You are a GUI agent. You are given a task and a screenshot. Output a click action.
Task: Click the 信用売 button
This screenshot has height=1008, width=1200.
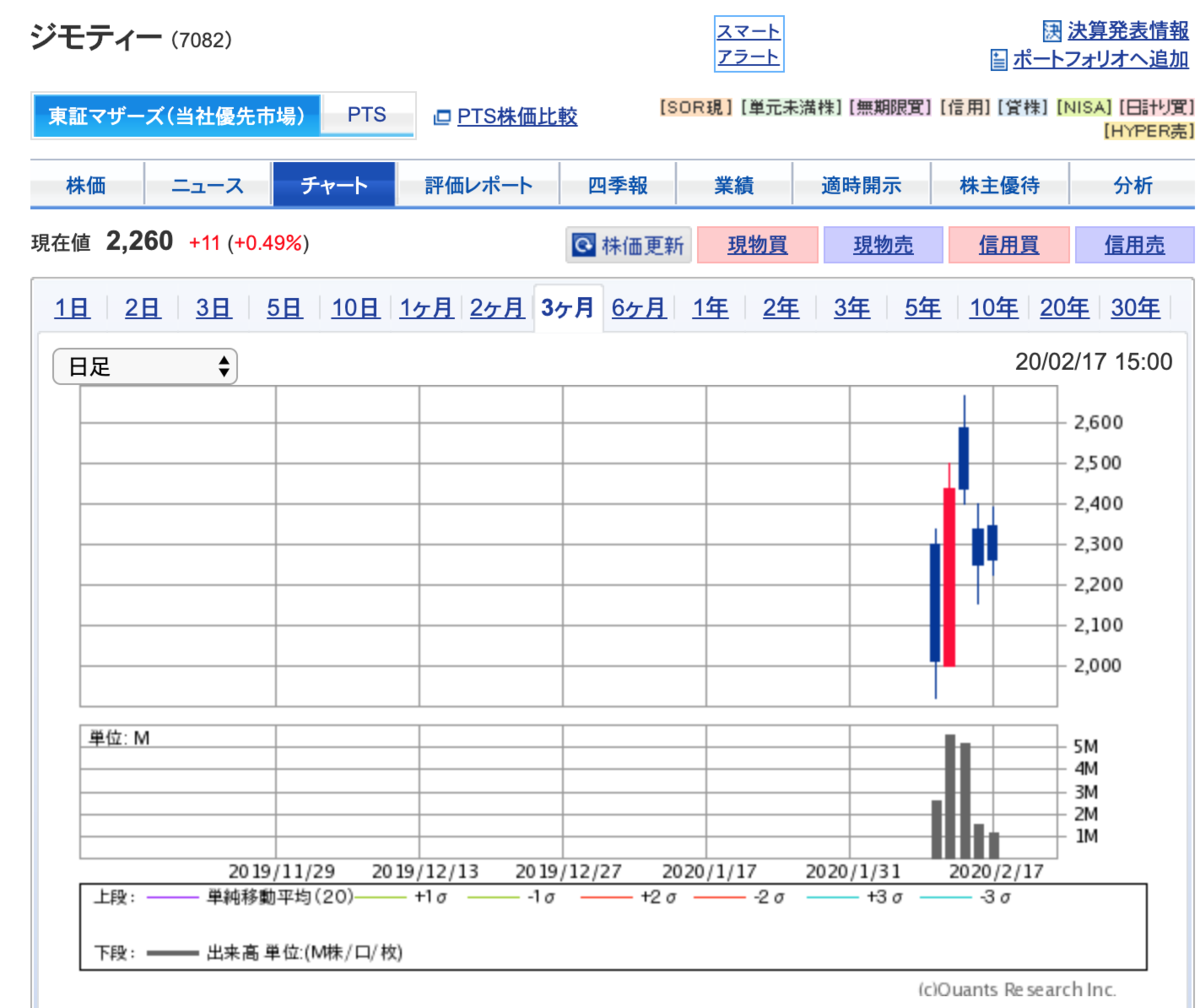[x=1134, y=245]
